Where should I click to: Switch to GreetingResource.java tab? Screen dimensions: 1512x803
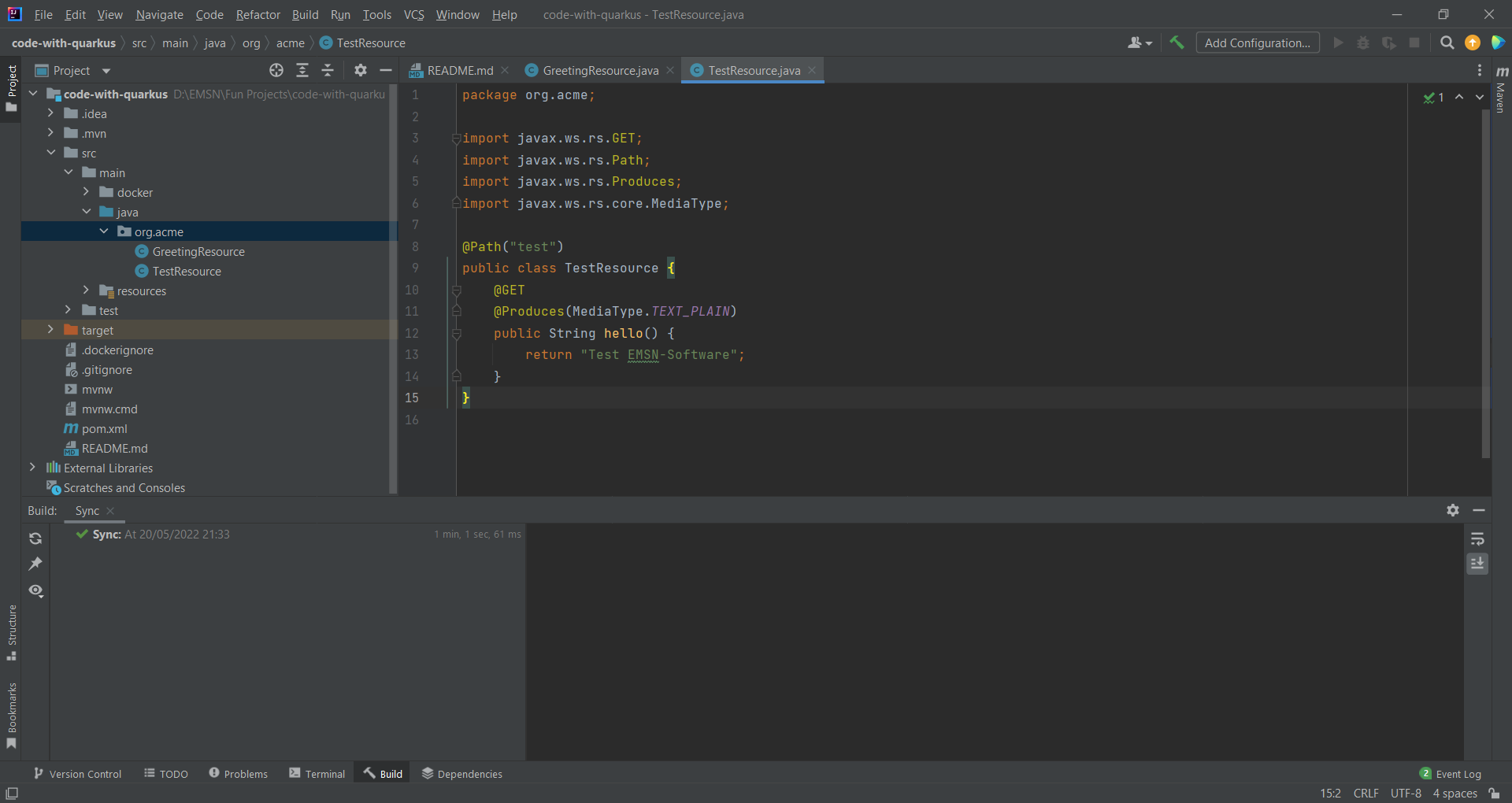pos(600,70)
